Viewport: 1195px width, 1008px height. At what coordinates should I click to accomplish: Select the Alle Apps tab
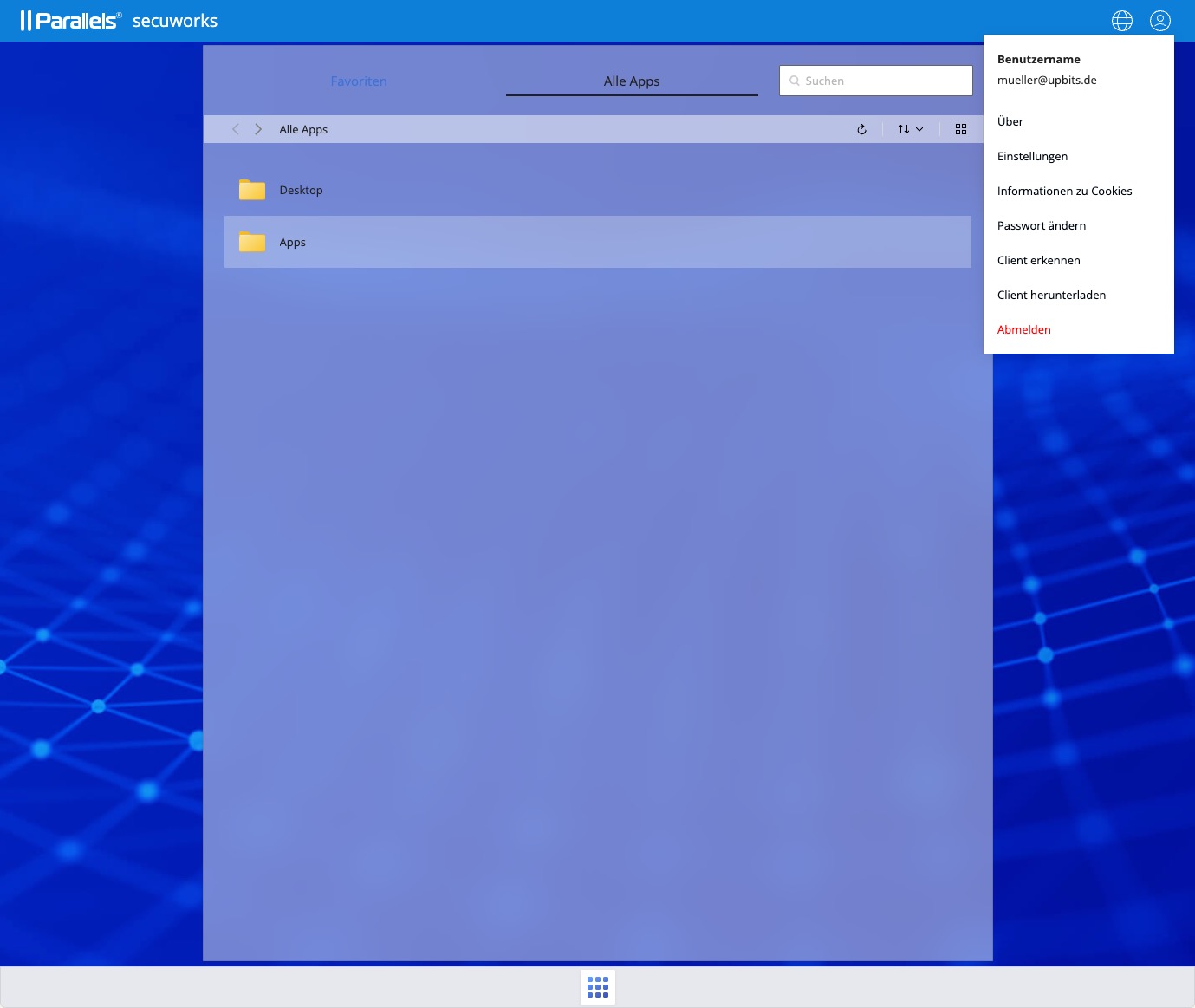[632, 81]
